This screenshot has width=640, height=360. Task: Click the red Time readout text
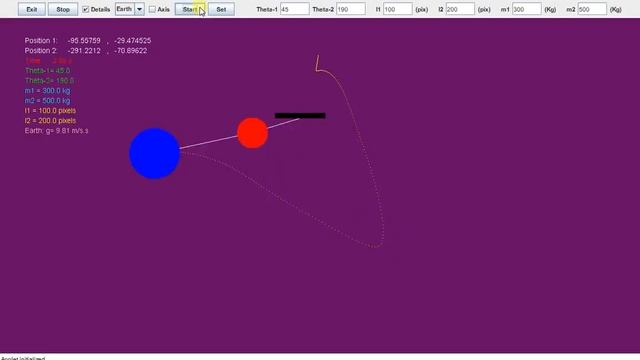(x=48, y=60)
